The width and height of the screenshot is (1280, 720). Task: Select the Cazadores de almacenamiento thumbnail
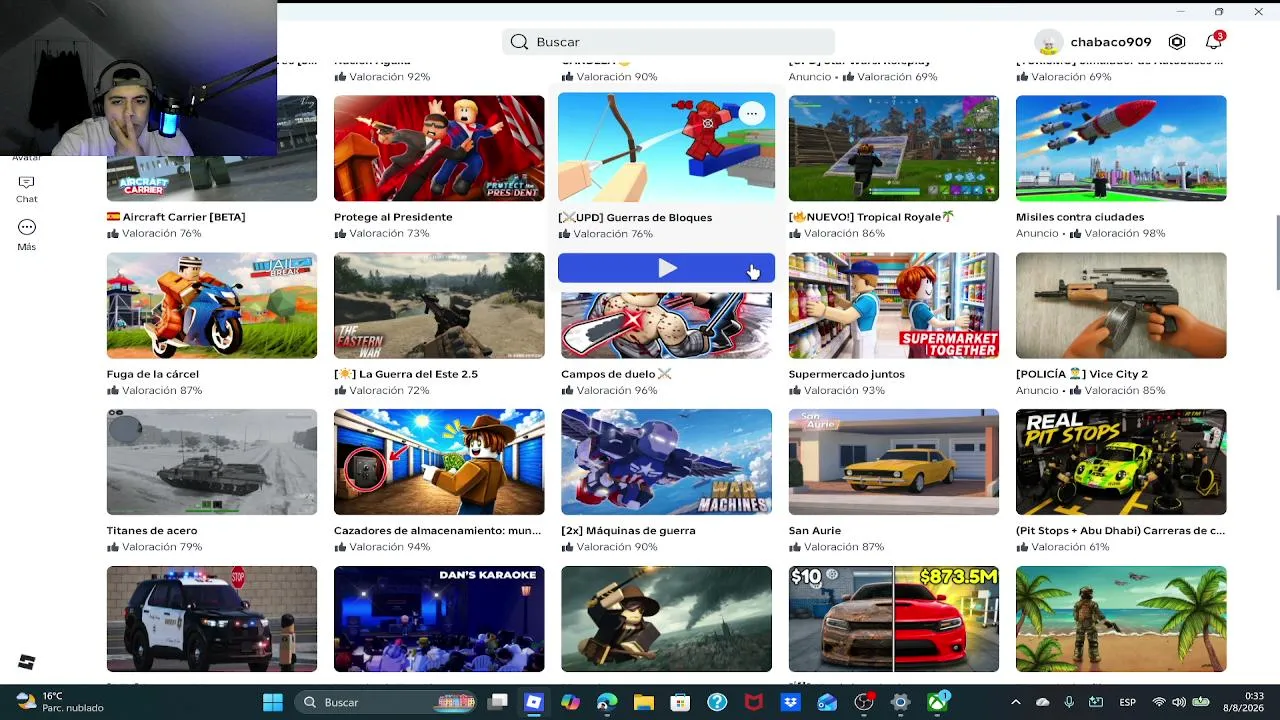click(x=439, y=462)
